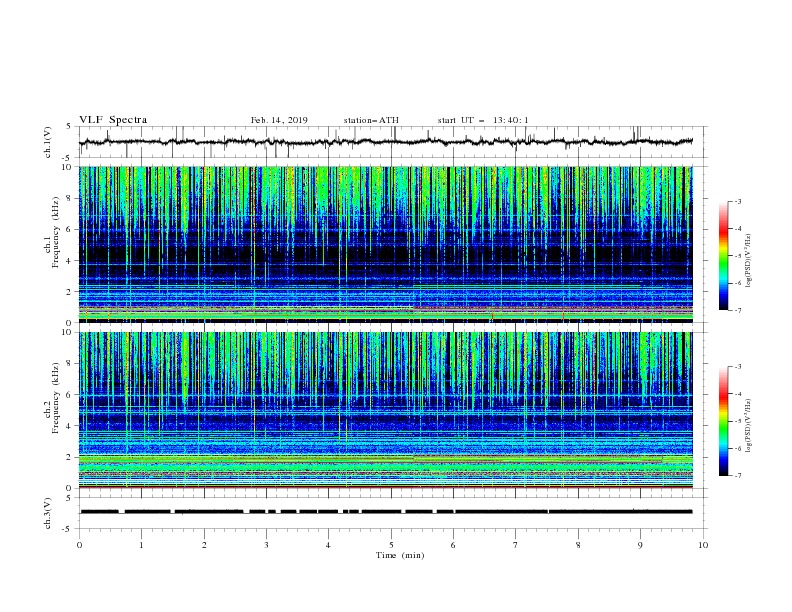Click time-axis tick label "9"
The height and width of the screenshot is (612, 792).
[x=640, y=545]
